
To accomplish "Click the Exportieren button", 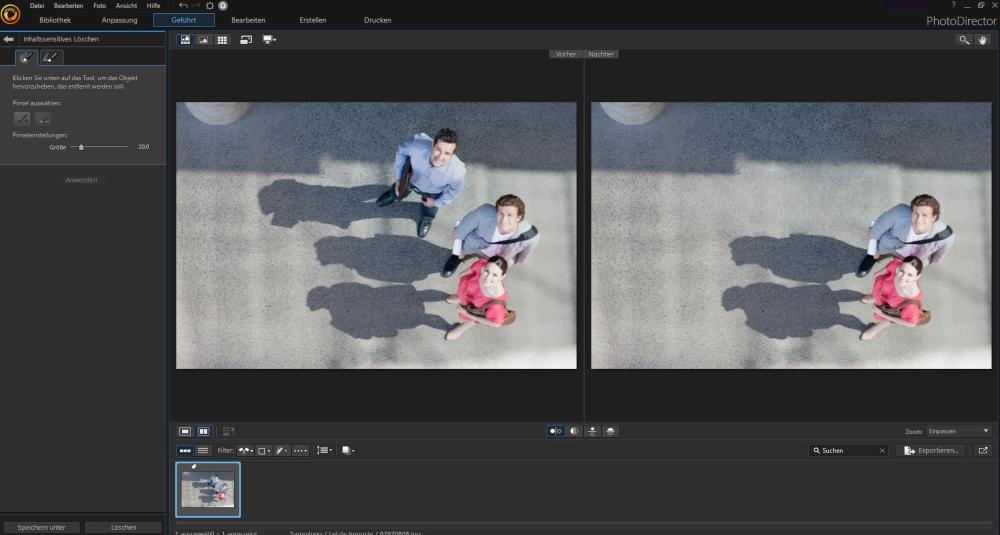I will [931, 451].
